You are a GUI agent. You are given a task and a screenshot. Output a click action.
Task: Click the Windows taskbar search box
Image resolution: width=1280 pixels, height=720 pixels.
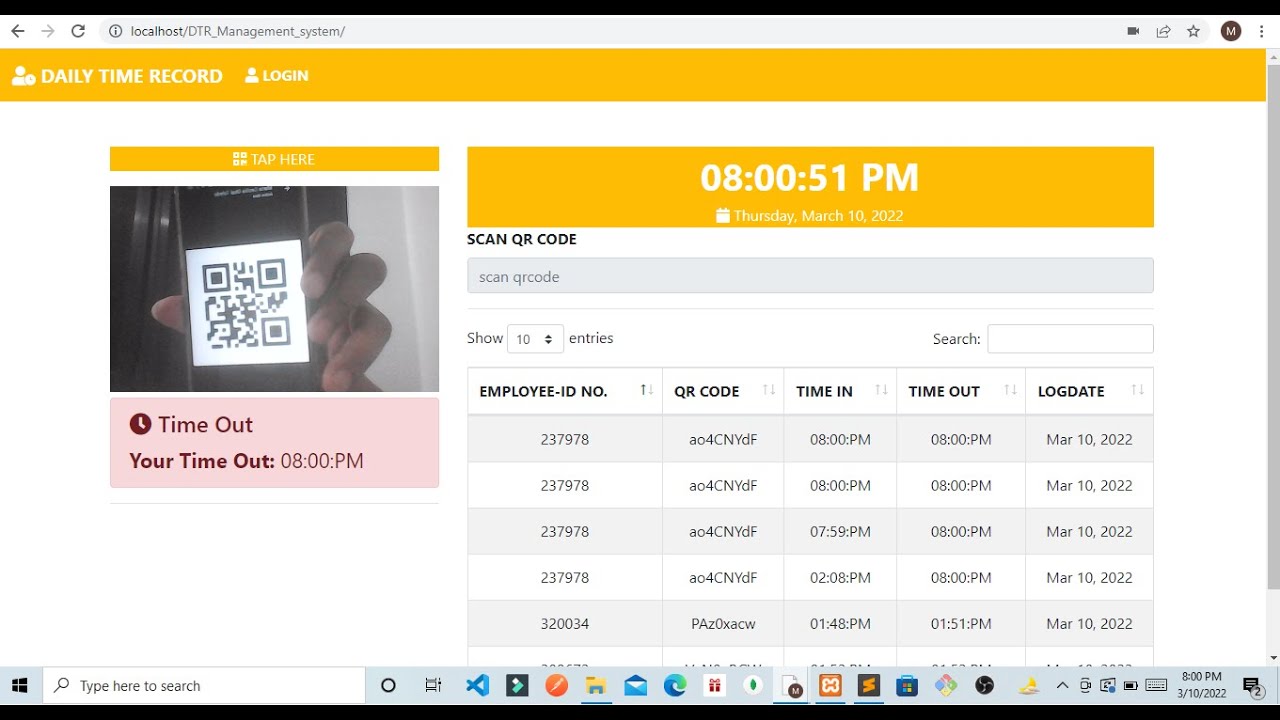coord(204,686)
